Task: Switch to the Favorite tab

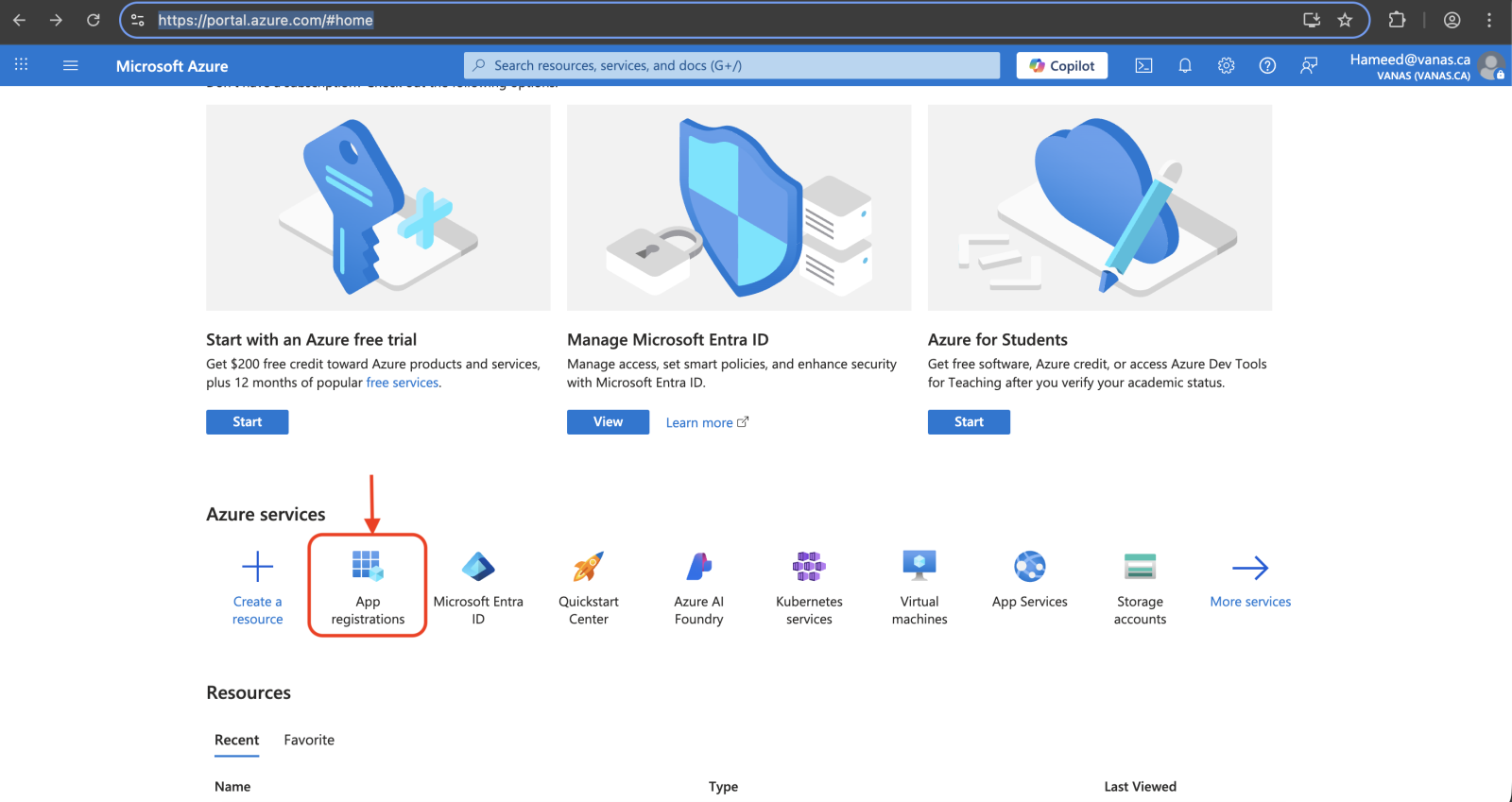Action: pos(309,741)
